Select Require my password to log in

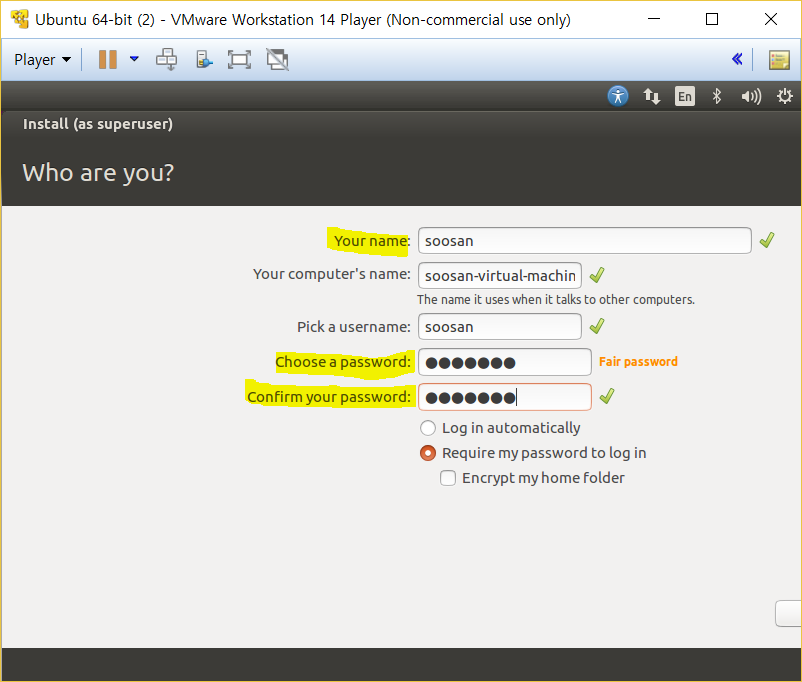(x=428, y=453)
